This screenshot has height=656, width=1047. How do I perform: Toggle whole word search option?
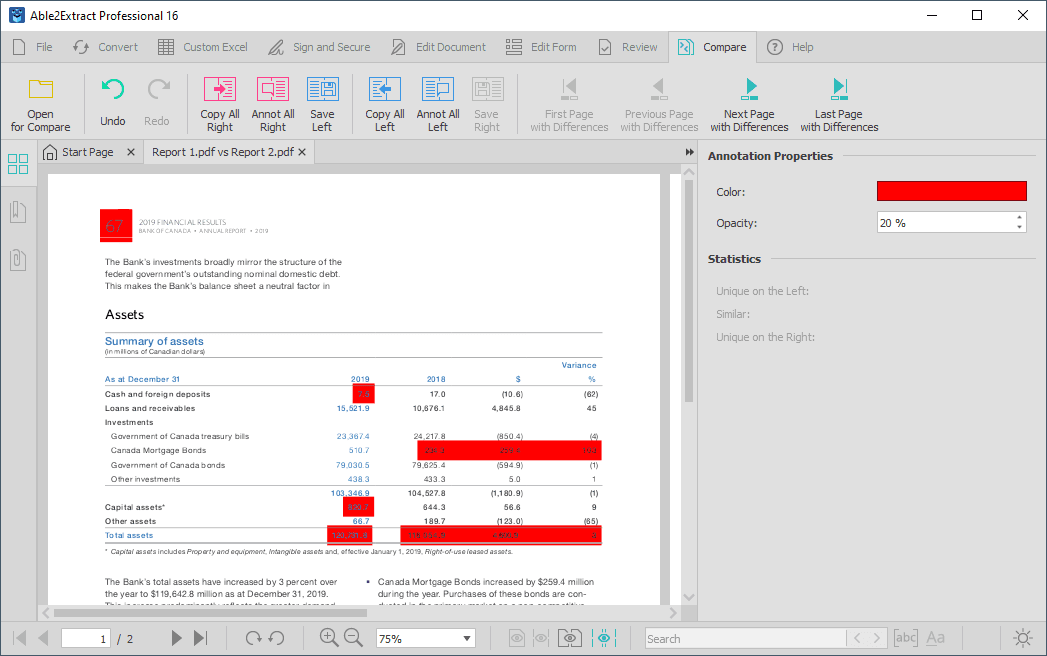(x=905, y=638)
